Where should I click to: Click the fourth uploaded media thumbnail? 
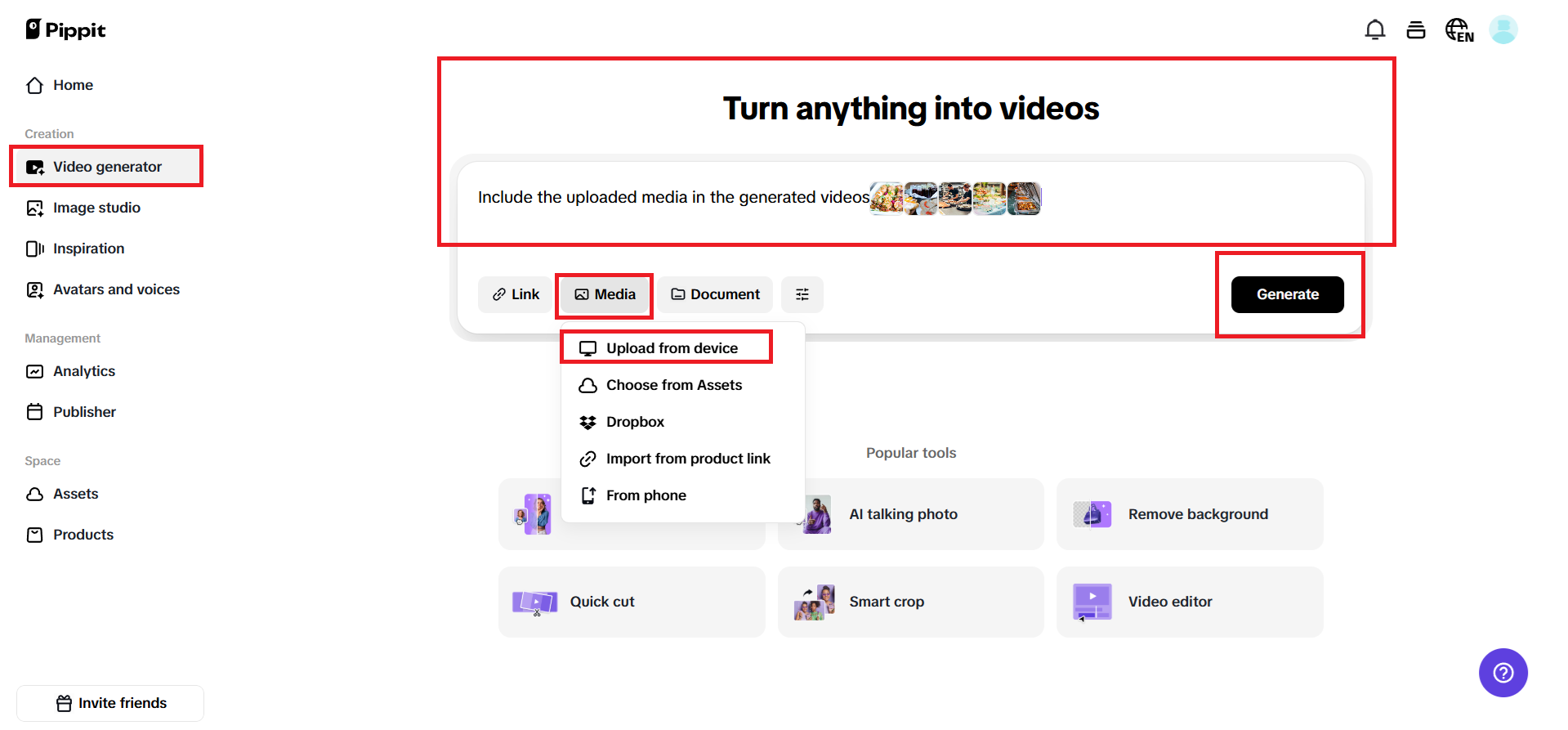[990, 199]
